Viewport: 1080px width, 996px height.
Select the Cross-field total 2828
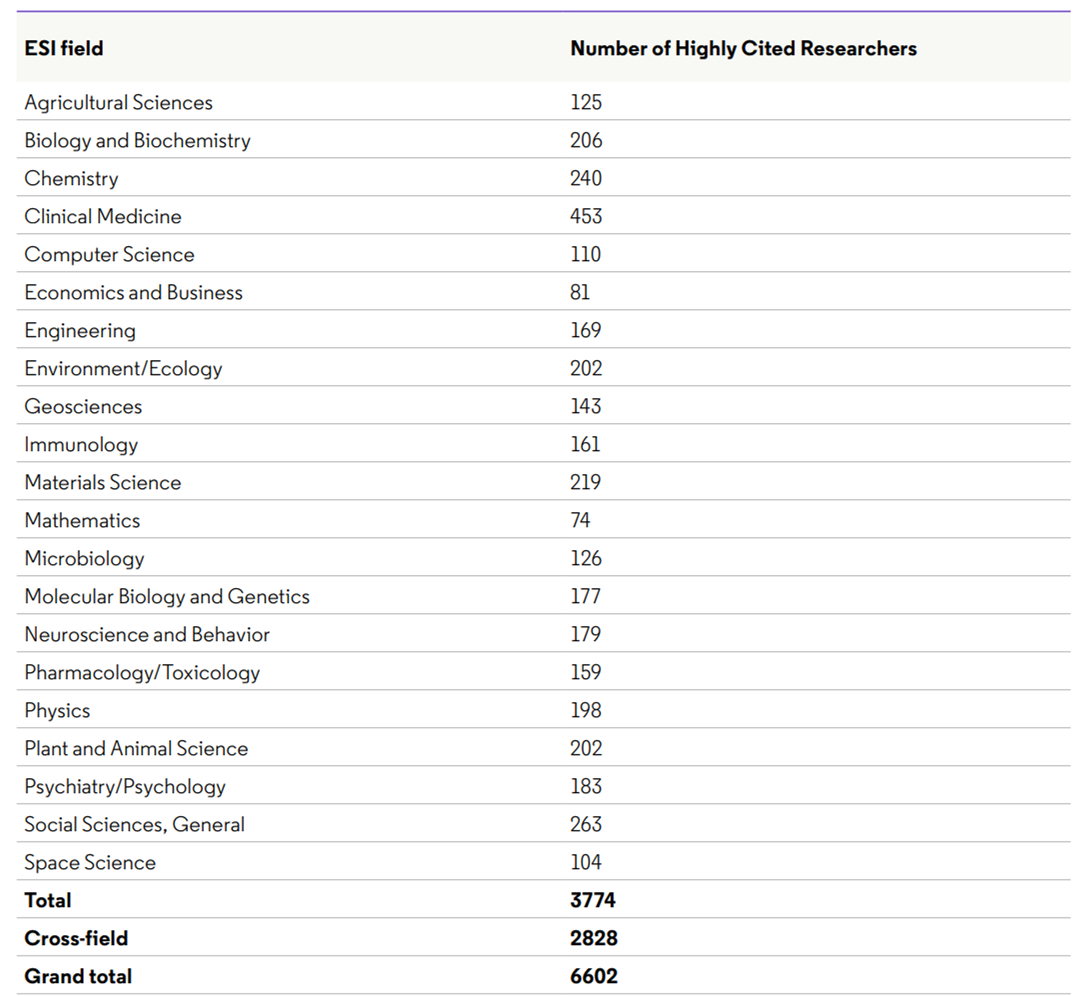593,938
